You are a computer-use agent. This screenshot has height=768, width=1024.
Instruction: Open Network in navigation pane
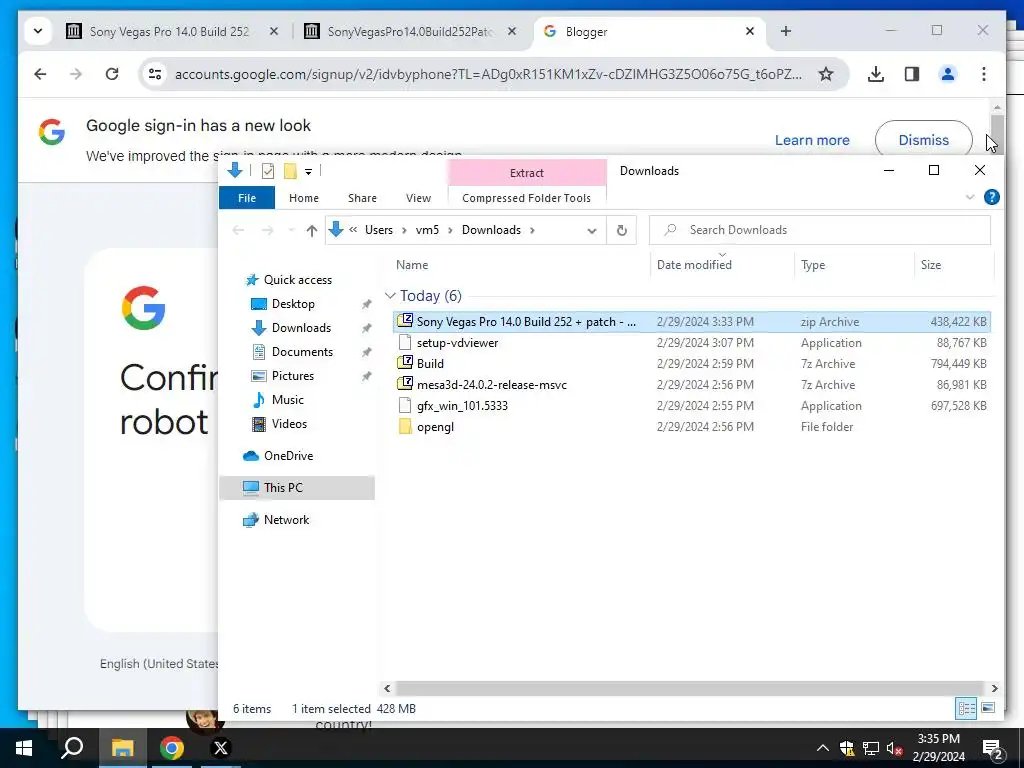[x=286, y=520]
